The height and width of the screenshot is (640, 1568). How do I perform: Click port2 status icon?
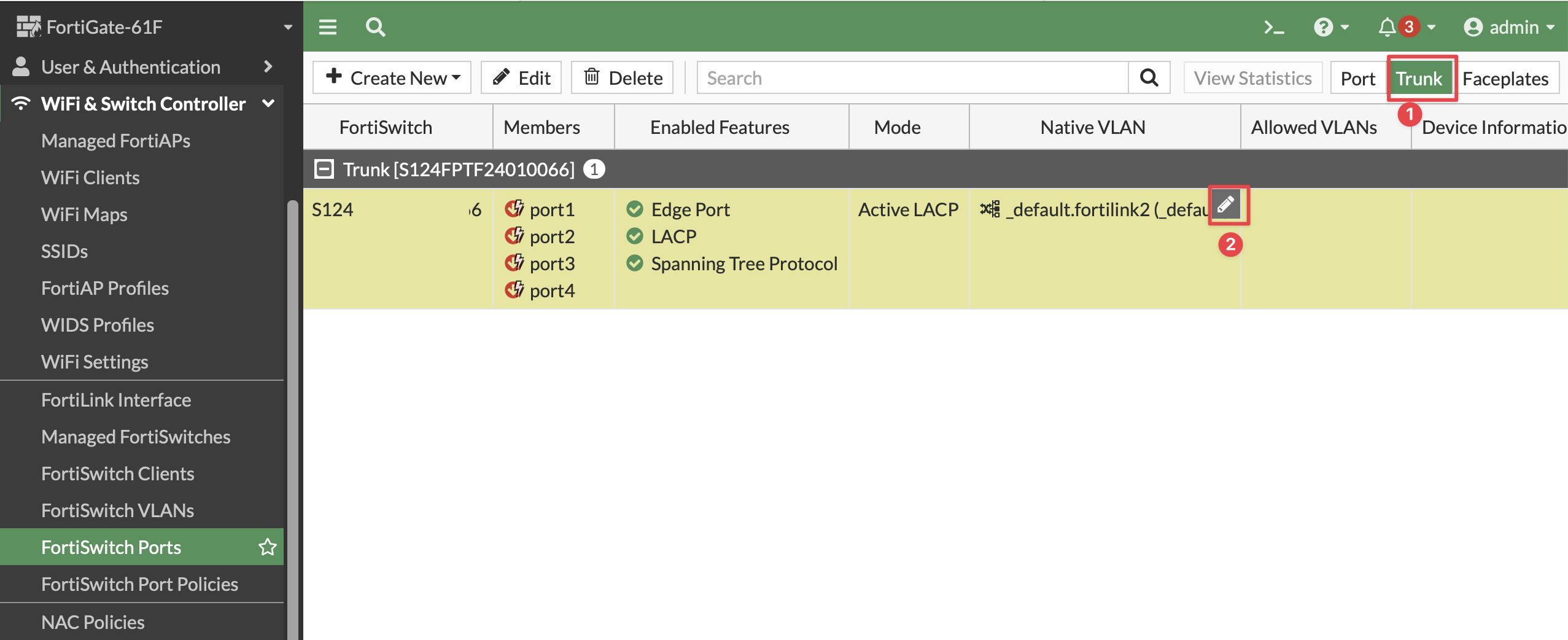(514, 236)
